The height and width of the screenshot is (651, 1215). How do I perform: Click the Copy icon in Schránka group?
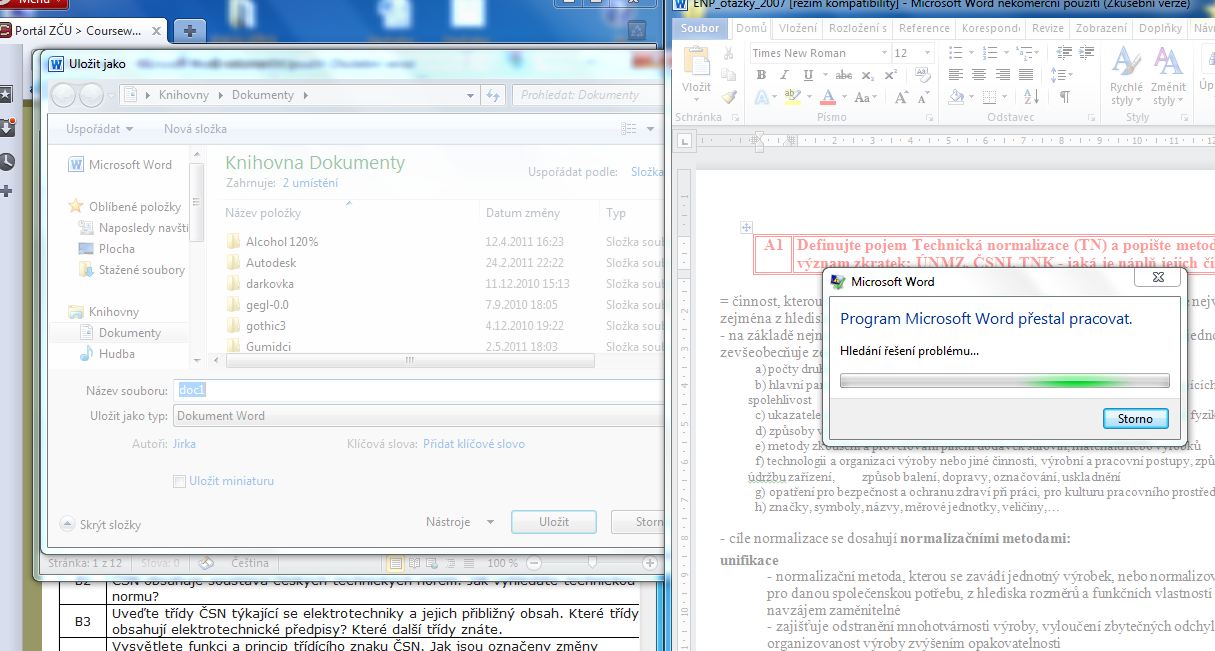click(x=729, y=75)
